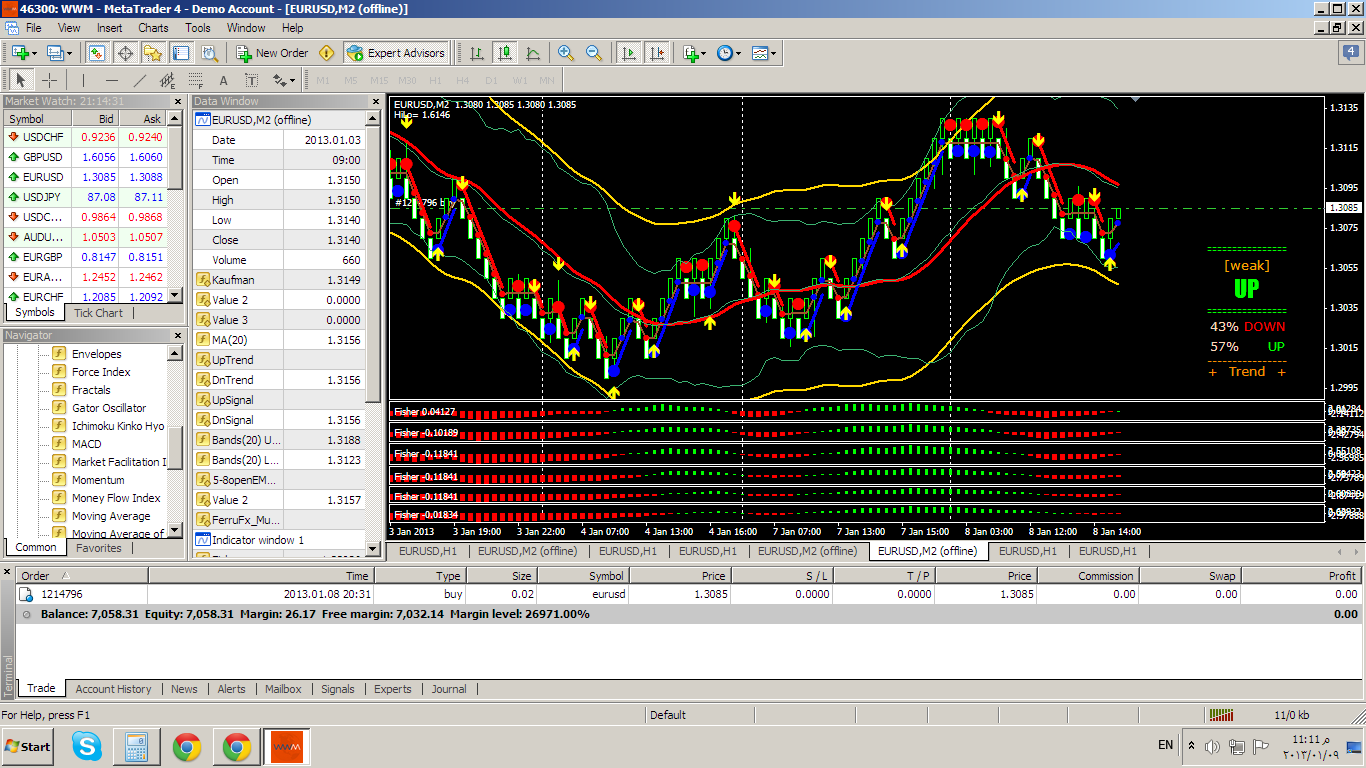Click the Profit column header
Screen dimensions: 1366x768
pos(1301,575)
